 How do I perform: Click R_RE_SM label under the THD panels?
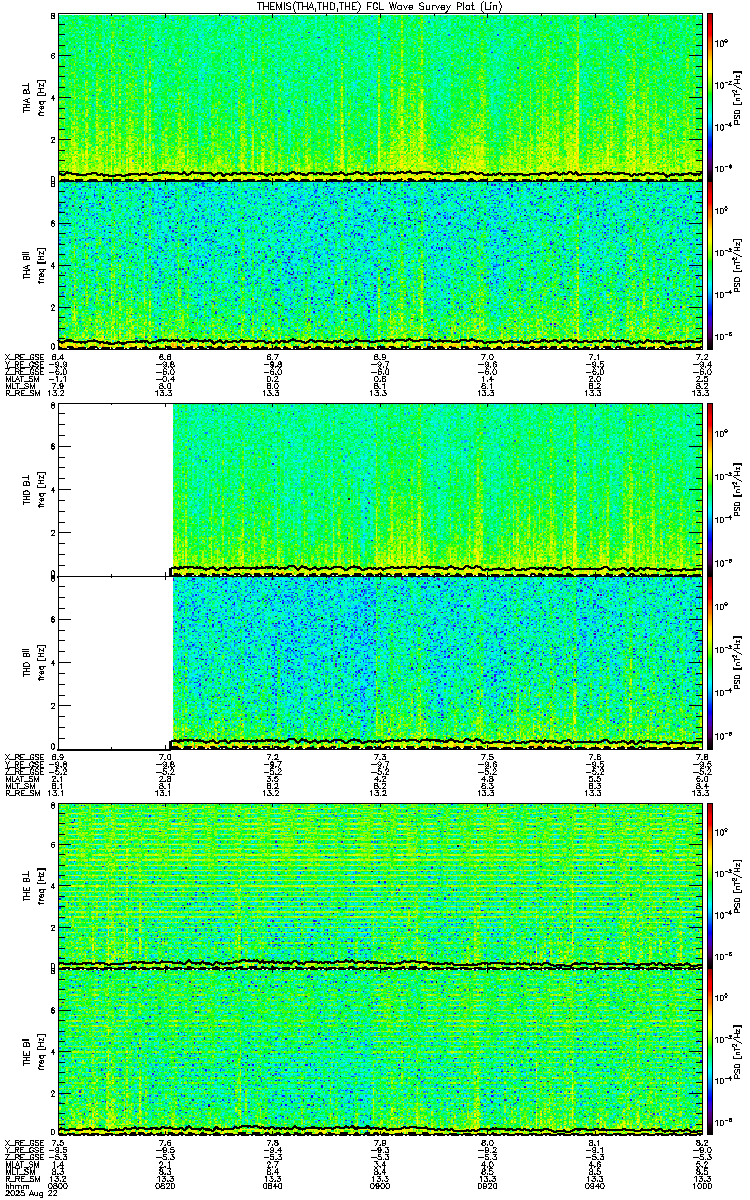(22, 792)
